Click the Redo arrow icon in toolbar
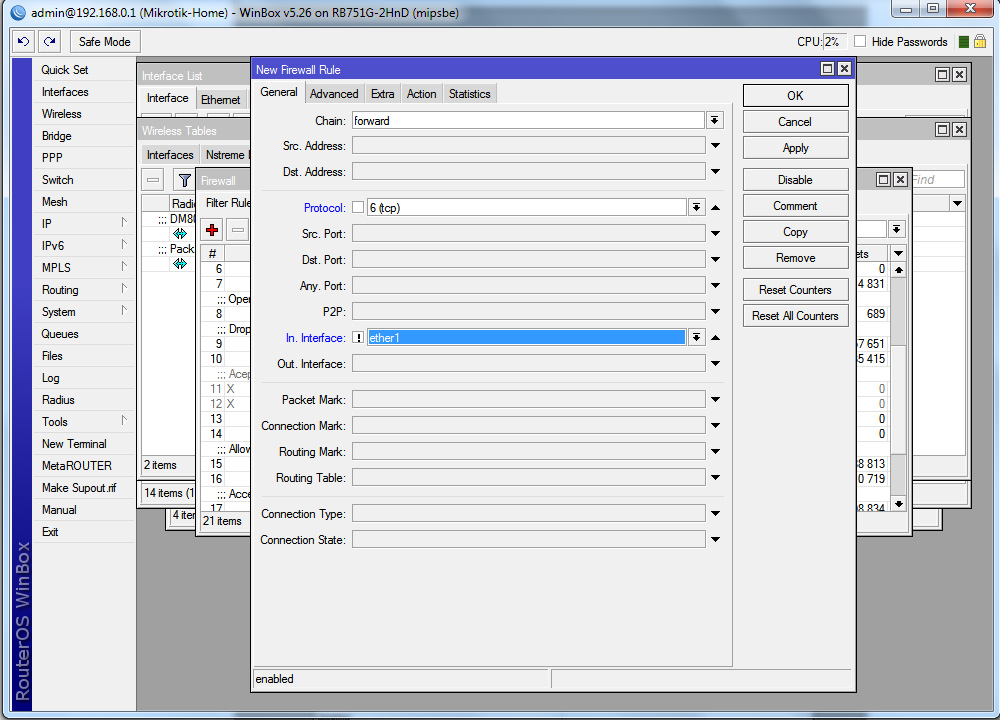The image size is (1000, 720). click(x=49, y=42)
